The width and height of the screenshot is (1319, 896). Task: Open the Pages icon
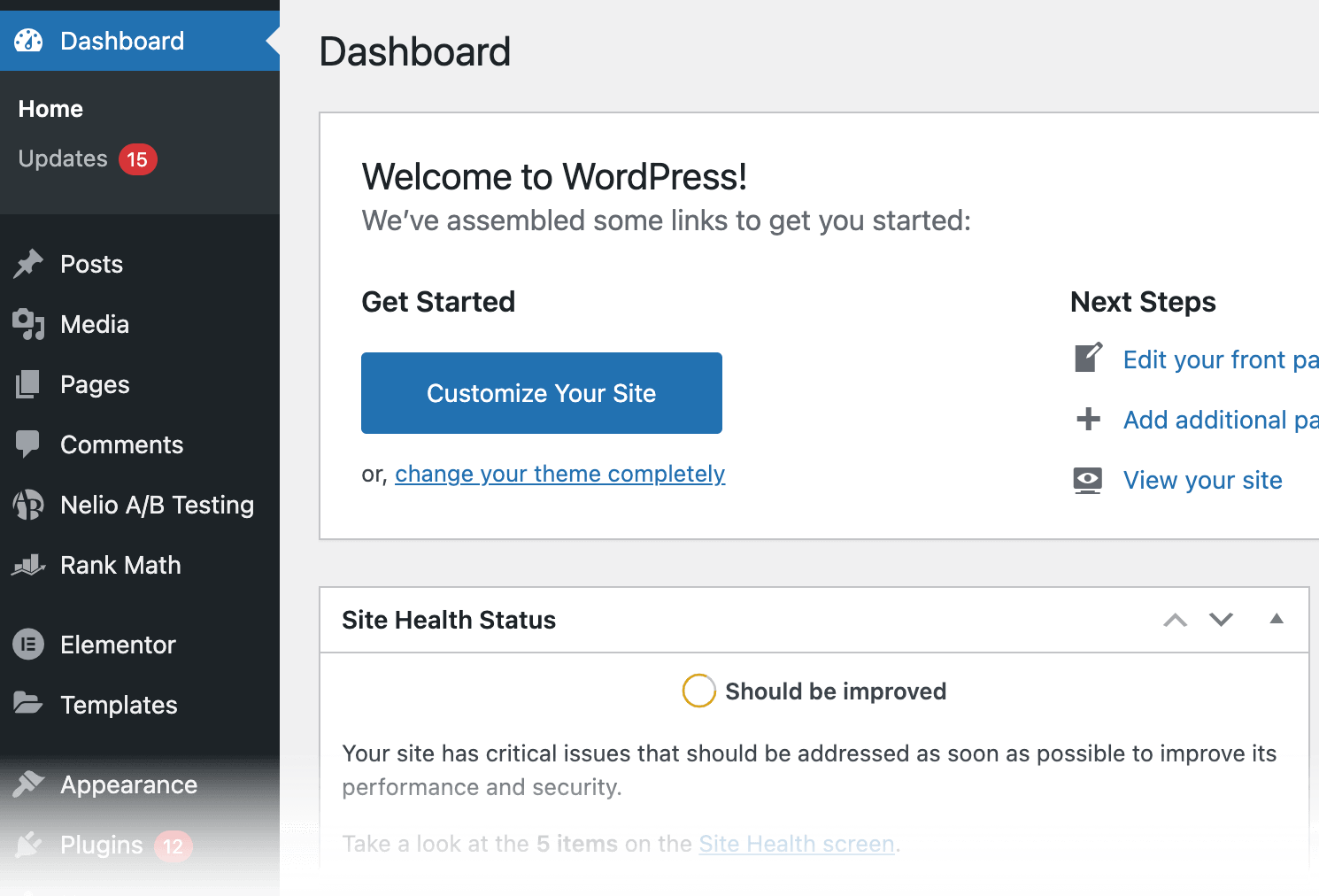click(27, 384)
